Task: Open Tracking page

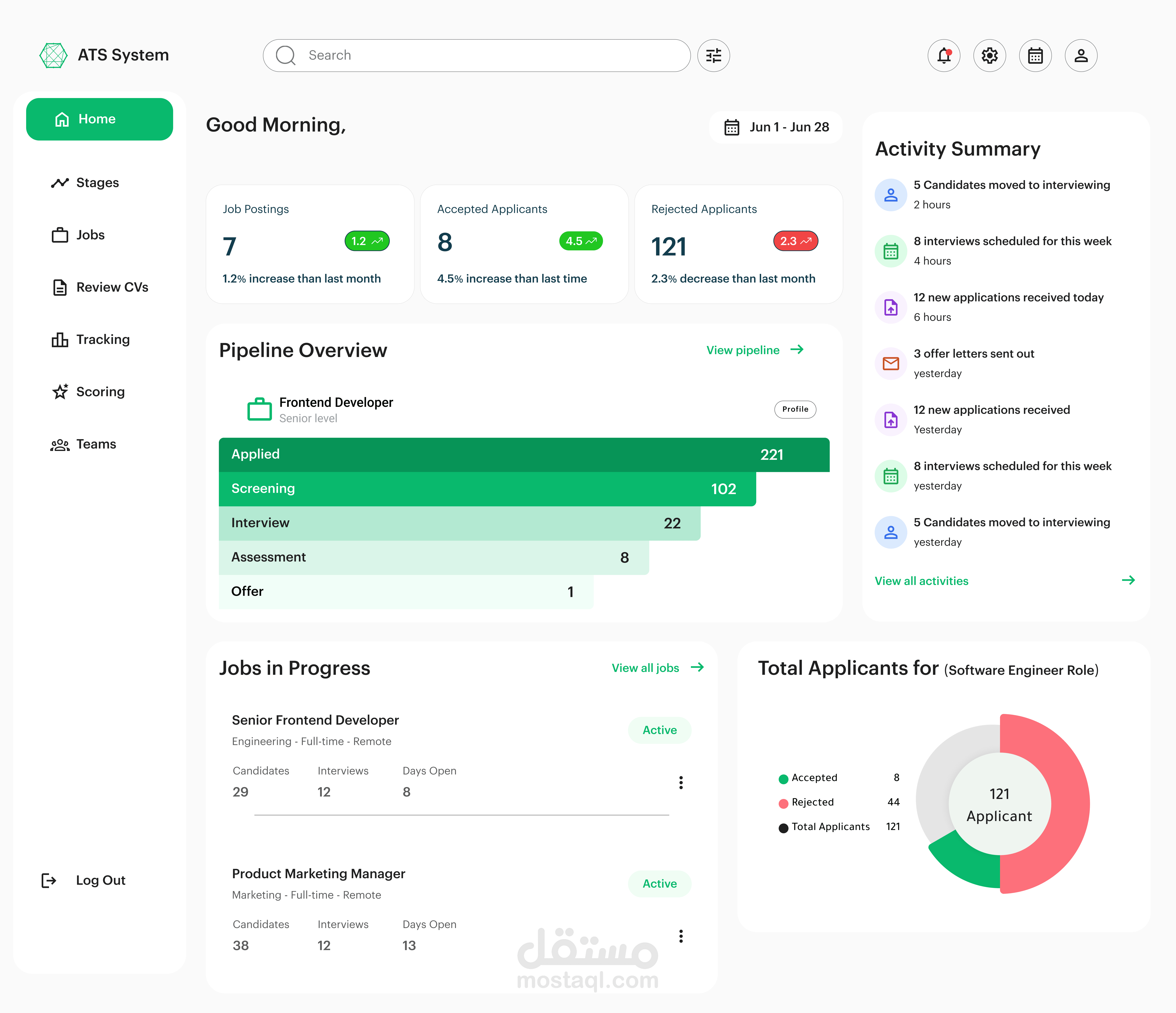Action: tap(91, 340)
